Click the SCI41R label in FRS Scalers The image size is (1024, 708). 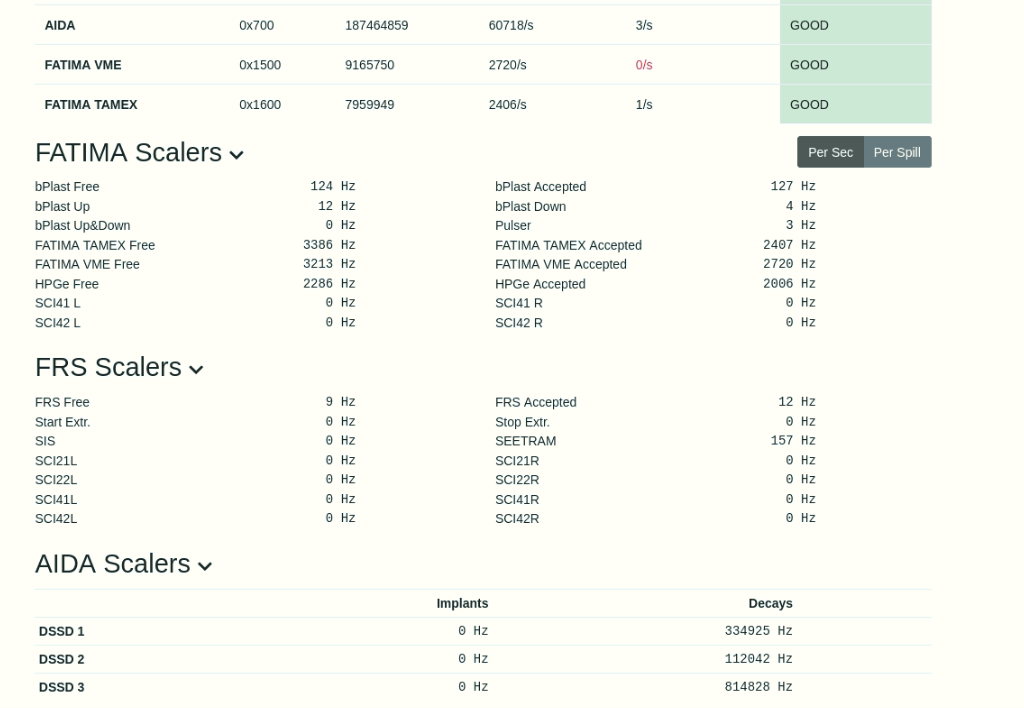(x=517, y=499)
